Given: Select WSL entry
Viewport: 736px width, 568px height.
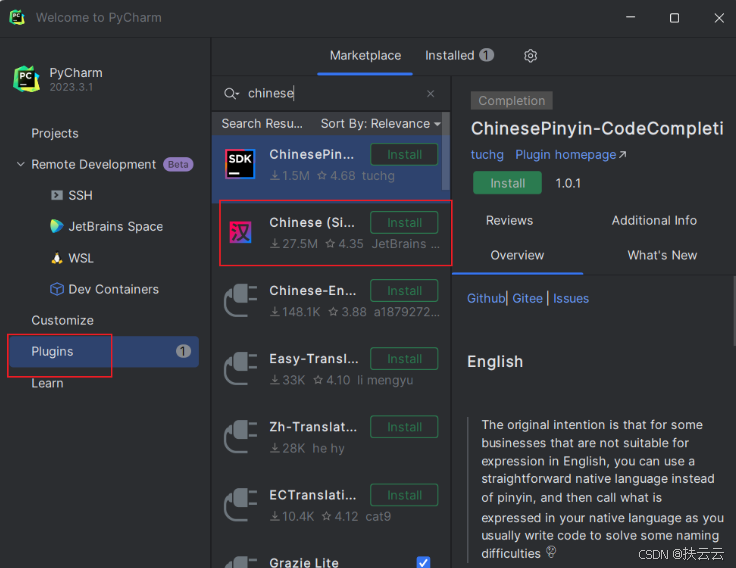Looking at the screenshot, I should [x=81, y=258].
